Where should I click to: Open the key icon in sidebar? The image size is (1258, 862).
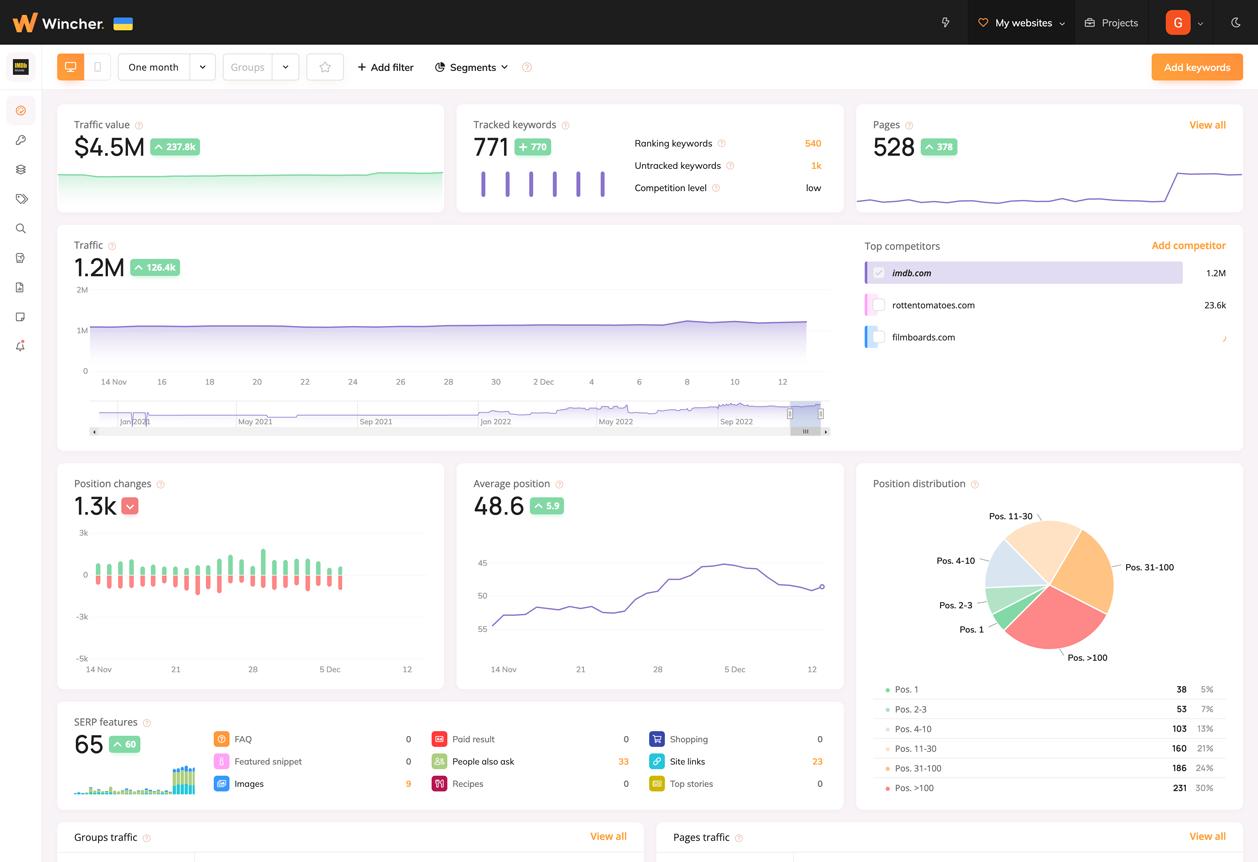pos(20,140)
